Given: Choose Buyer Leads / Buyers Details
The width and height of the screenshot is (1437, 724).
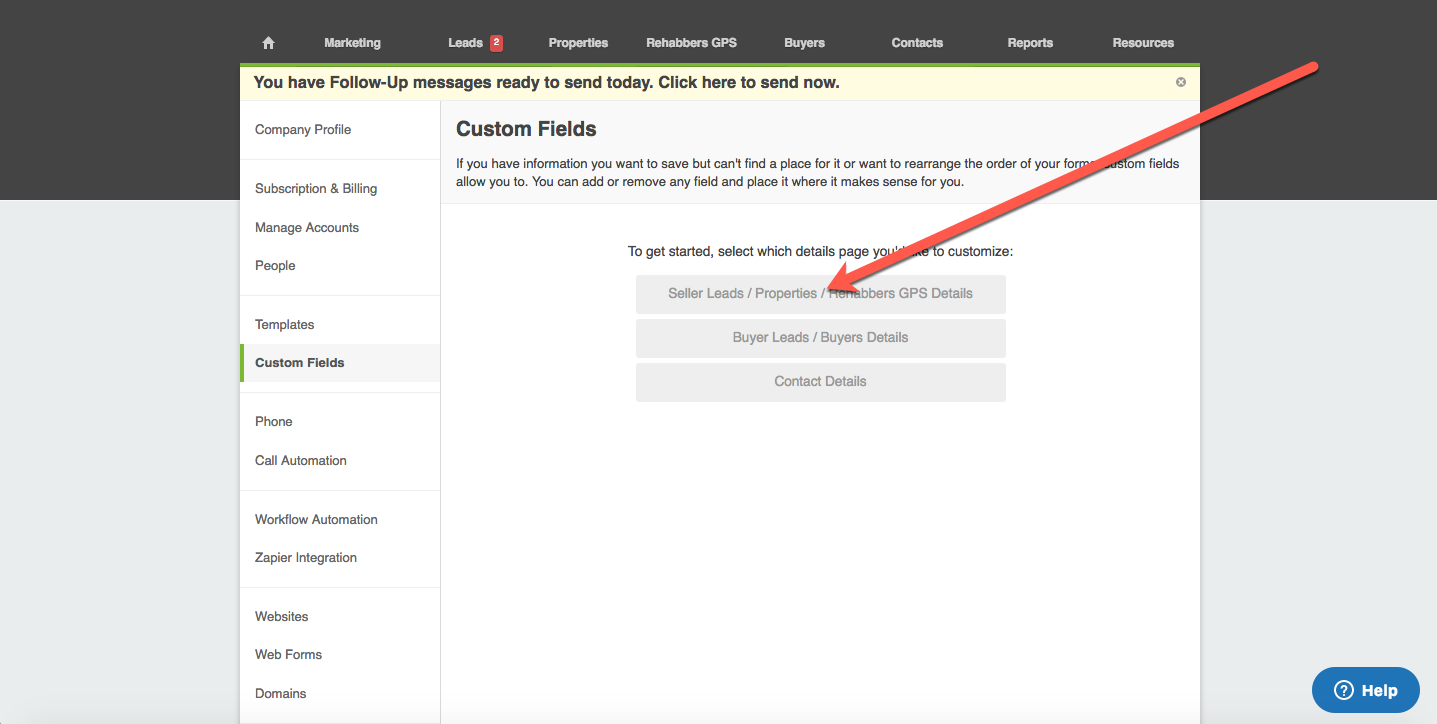Looking at the screenshot, I should coord(820,338).
